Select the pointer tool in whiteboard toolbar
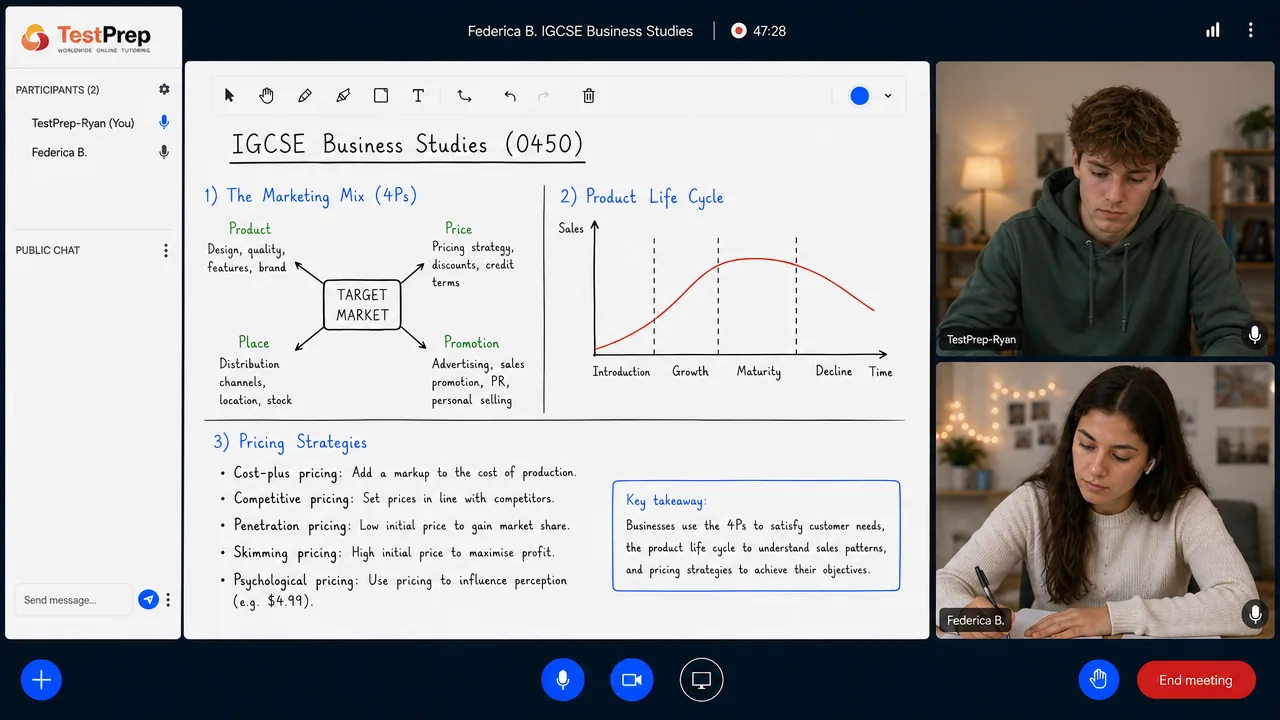 pos(229,96)
